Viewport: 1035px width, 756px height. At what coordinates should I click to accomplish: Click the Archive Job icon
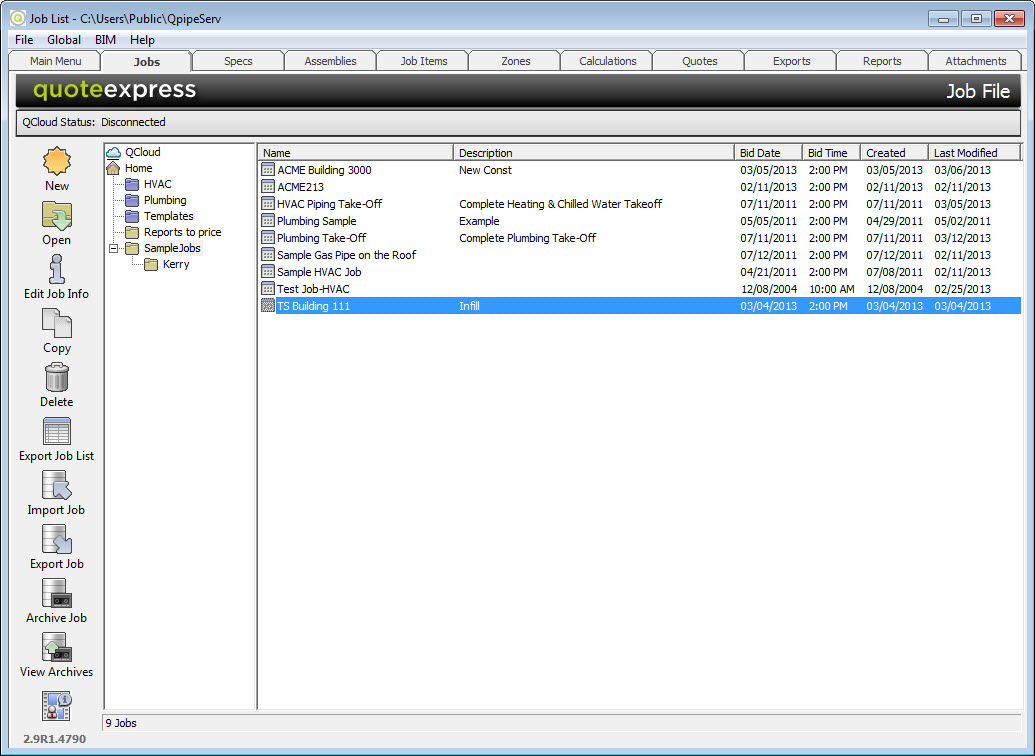tap(57, 594)
